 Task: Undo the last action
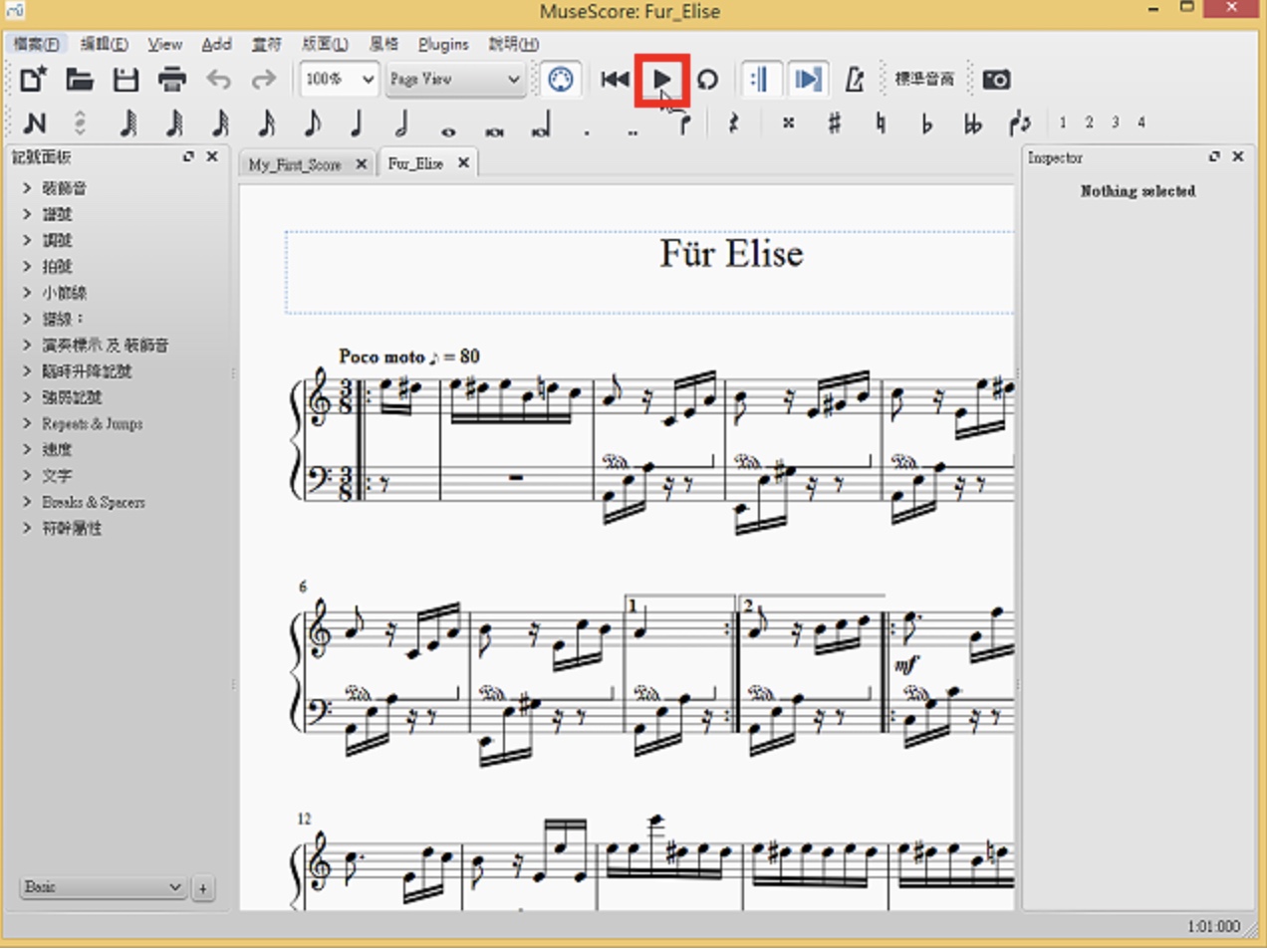tap(218, 79)
